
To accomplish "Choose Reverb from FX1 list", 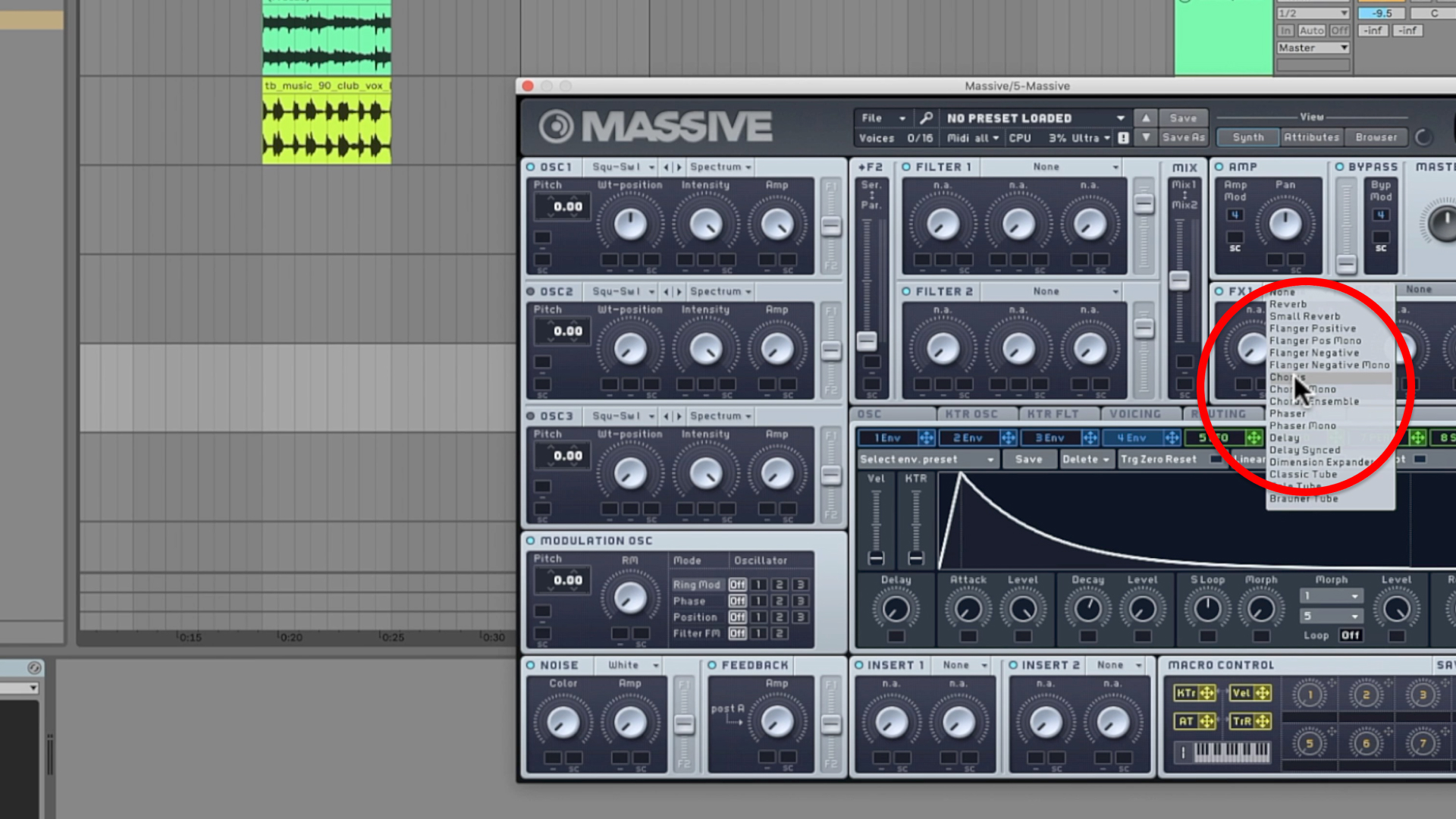I will click(1288, 304).
